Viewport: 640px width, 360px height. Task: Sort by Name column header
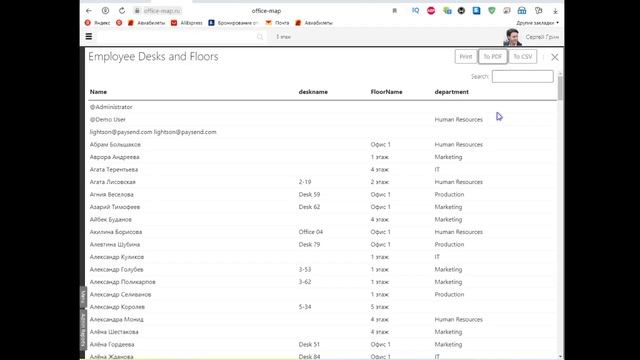click(x=98, y=92)
